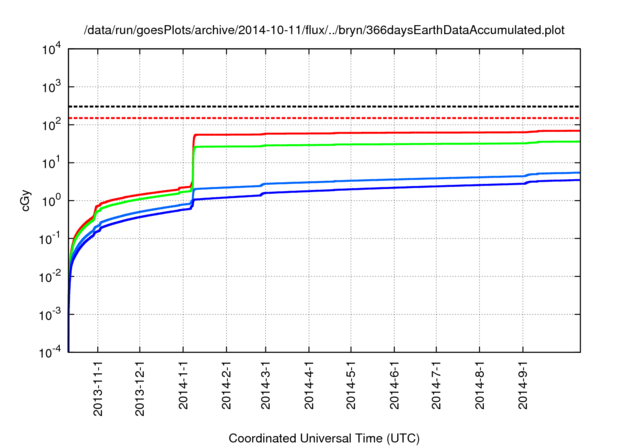Select the 2013-12-1 x-axis tick label
The height and width of the screenshot is (448, 640).
[140, 388]
